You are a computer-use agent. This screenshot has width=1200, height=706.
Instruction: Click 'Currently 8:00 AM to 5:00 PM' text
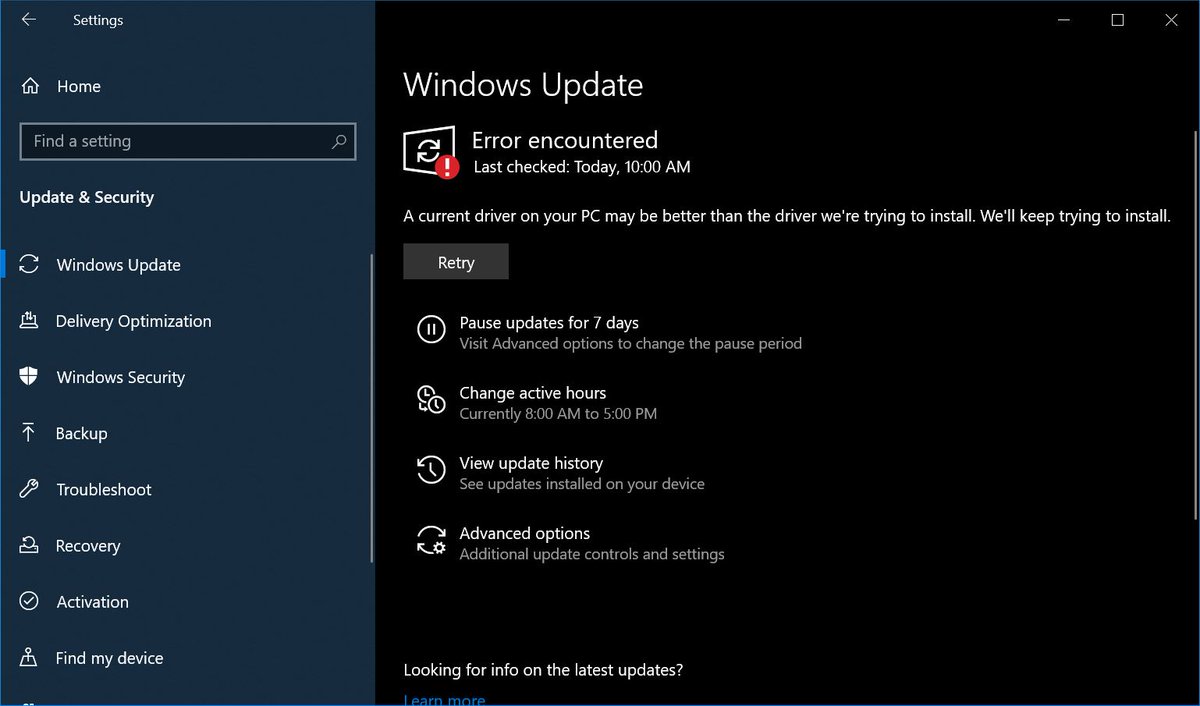[558, 413]
